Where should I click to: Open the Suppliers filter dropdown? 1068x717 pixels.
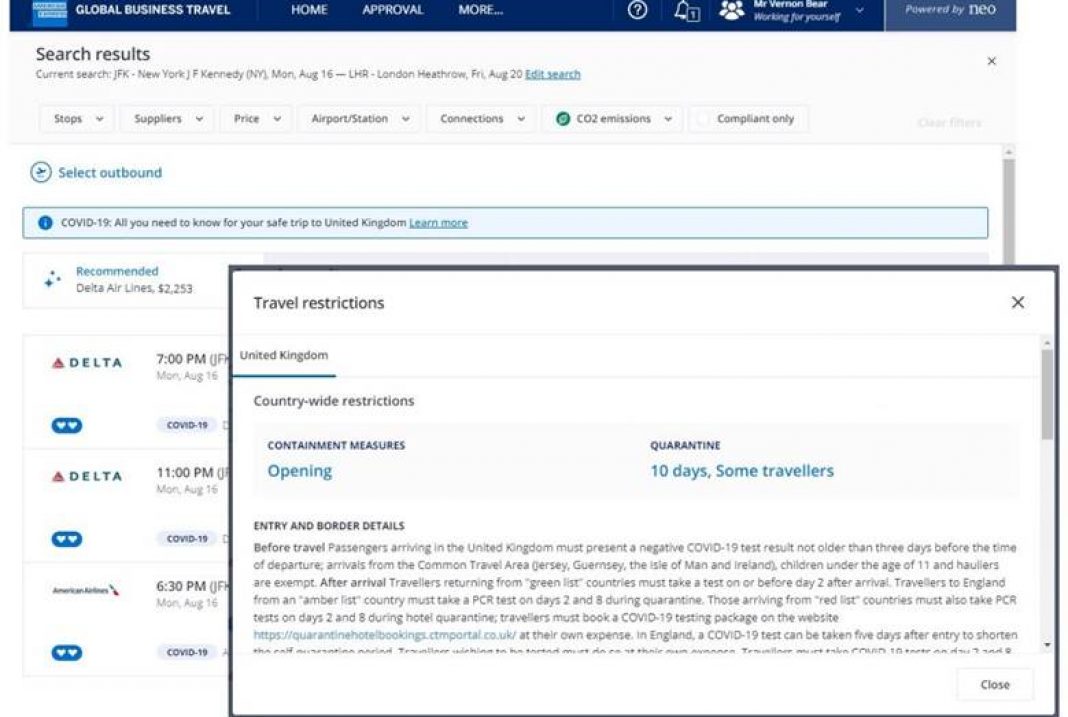[x=165, y=118]
